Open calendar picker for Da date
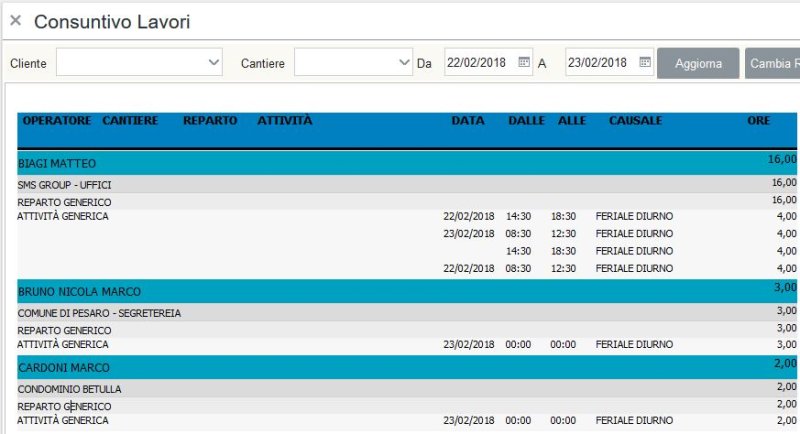Viewport: 800px width, 434px height. 524,63
